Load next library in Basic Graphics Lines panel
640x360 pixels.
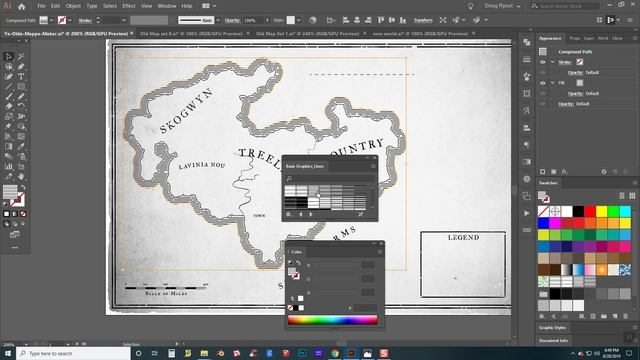coord(311,214)
